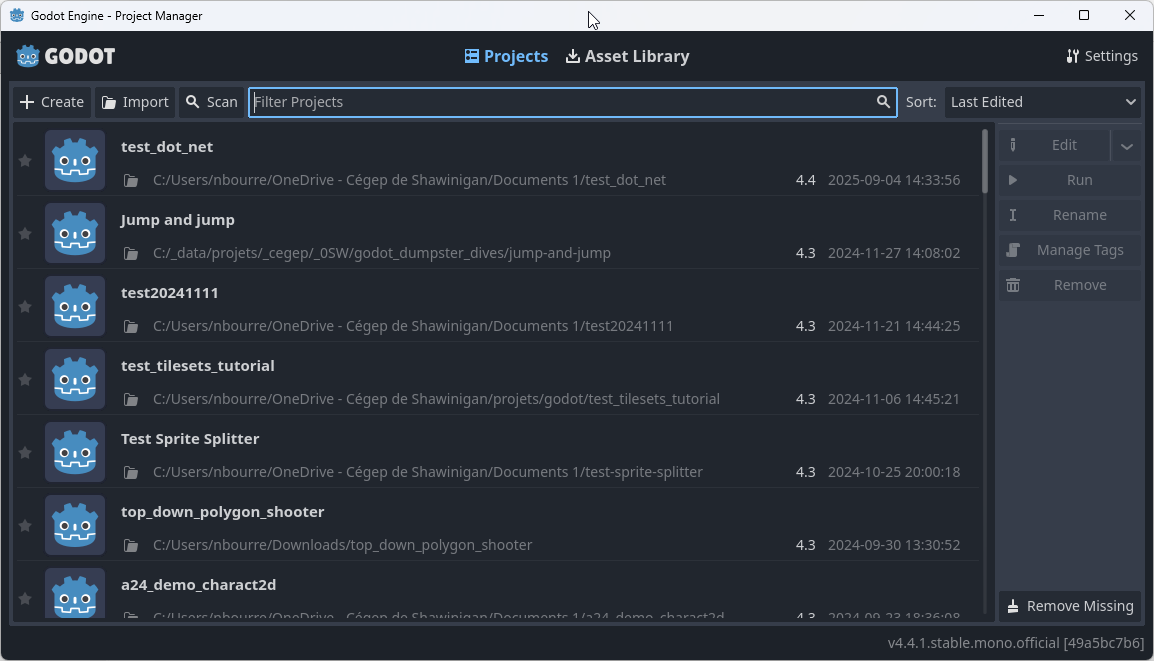Click the Edit project button
Viewport: 1154px width, 661px height.
[x=1054, y=145]
